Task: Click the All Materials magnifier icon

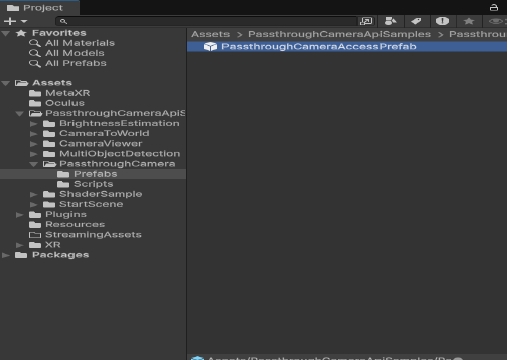Action: click(35, 43)
